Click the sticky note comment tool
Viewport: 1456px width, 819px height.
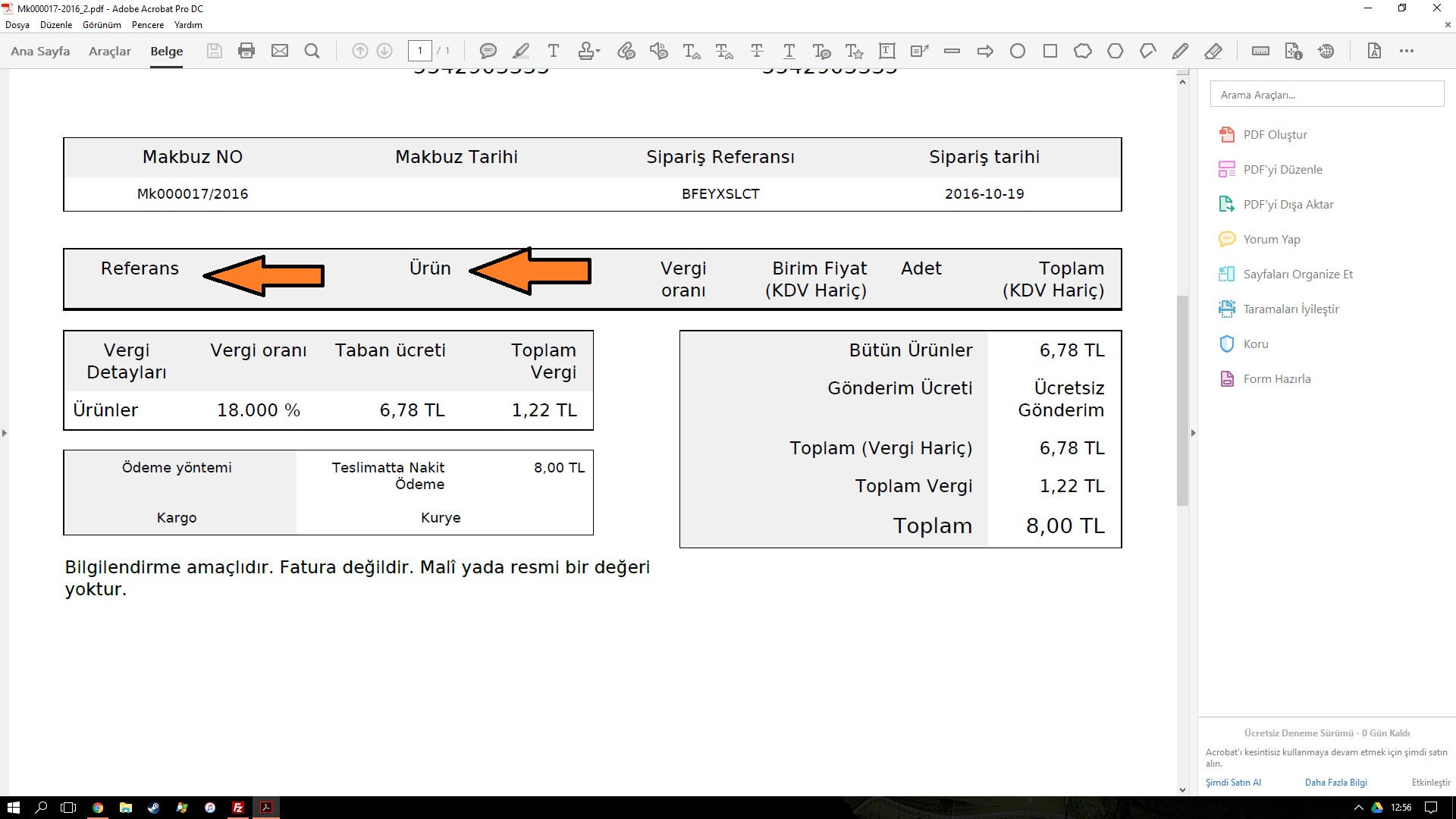[x=488, y=51]
